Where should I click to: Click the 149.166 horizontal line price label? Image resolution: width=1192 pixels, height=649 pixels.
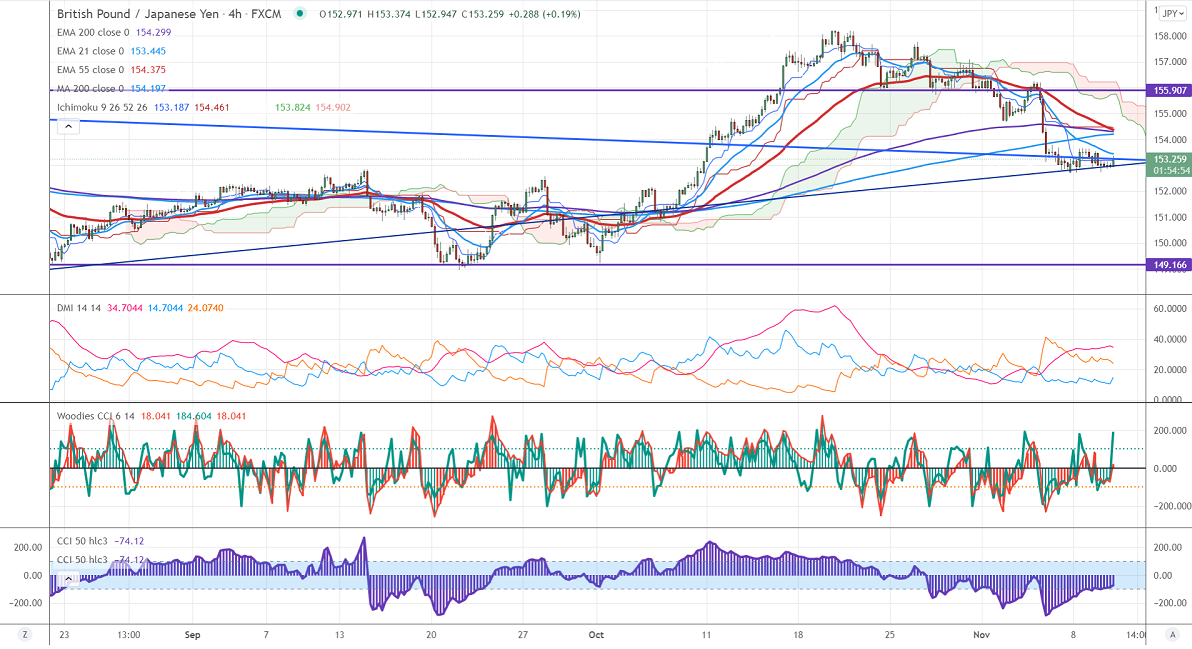point(1169,265)
